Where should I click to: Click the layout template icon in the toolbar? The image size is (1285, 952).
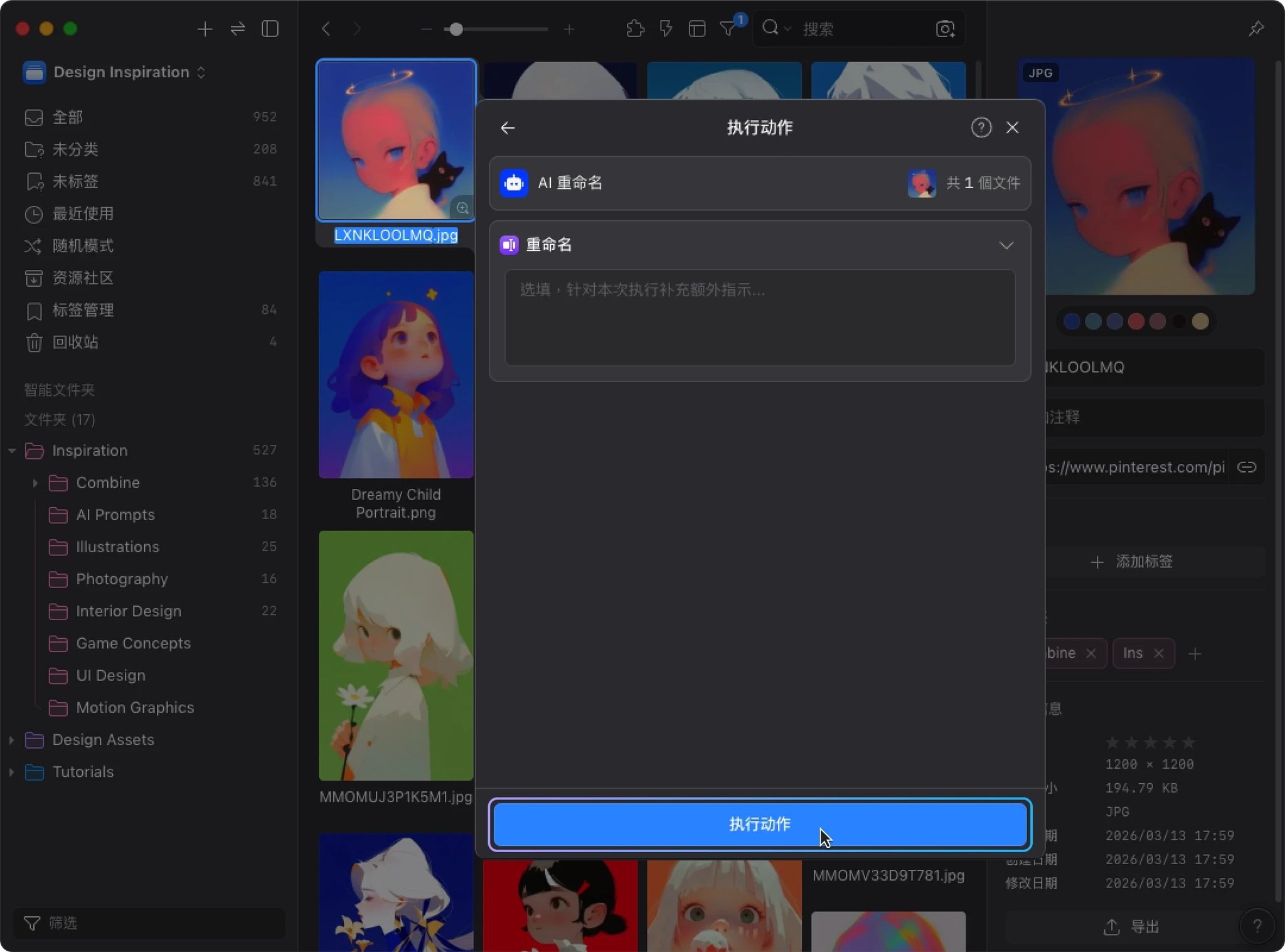(x=696, y=29)
